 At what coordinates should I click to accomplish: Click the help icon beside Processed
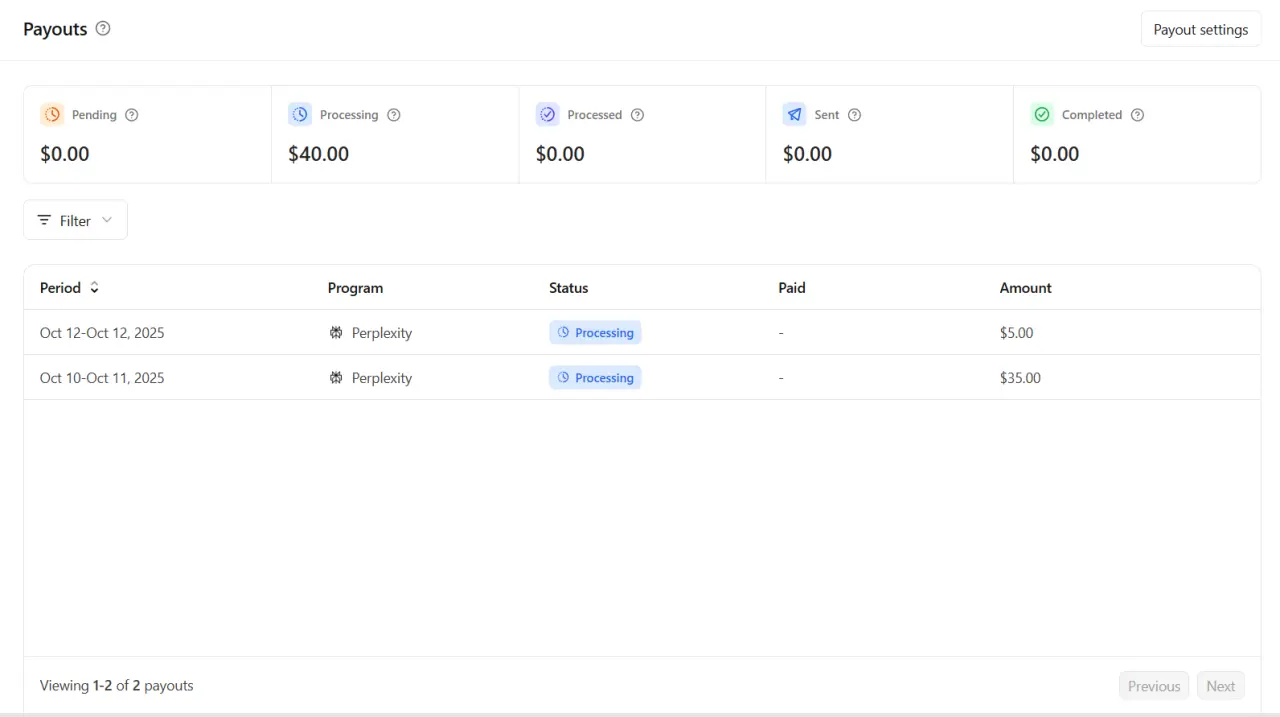637,115
